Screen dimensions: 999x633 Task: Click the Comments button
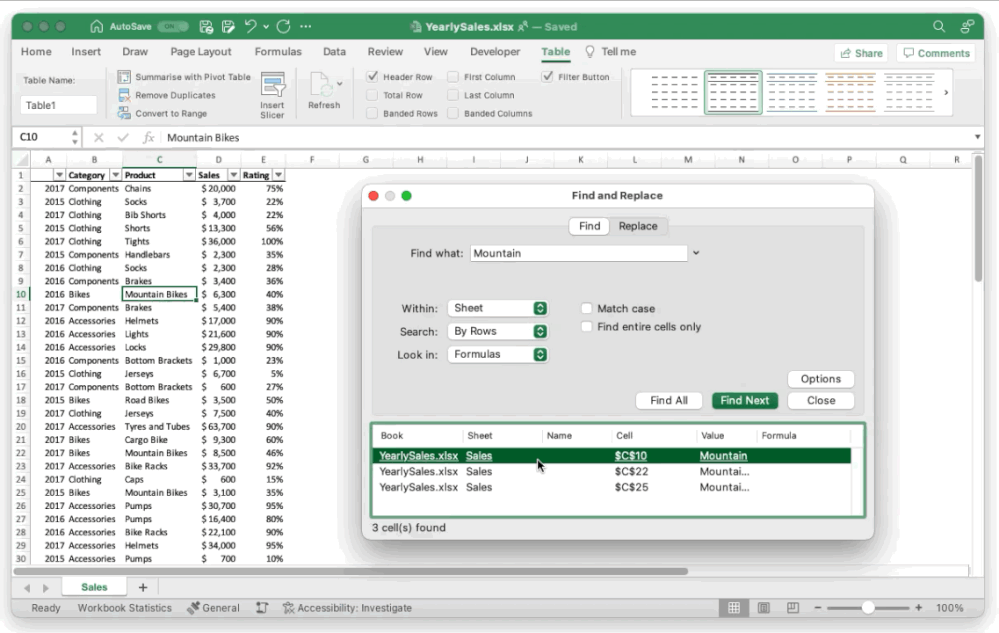coord(937,53)
